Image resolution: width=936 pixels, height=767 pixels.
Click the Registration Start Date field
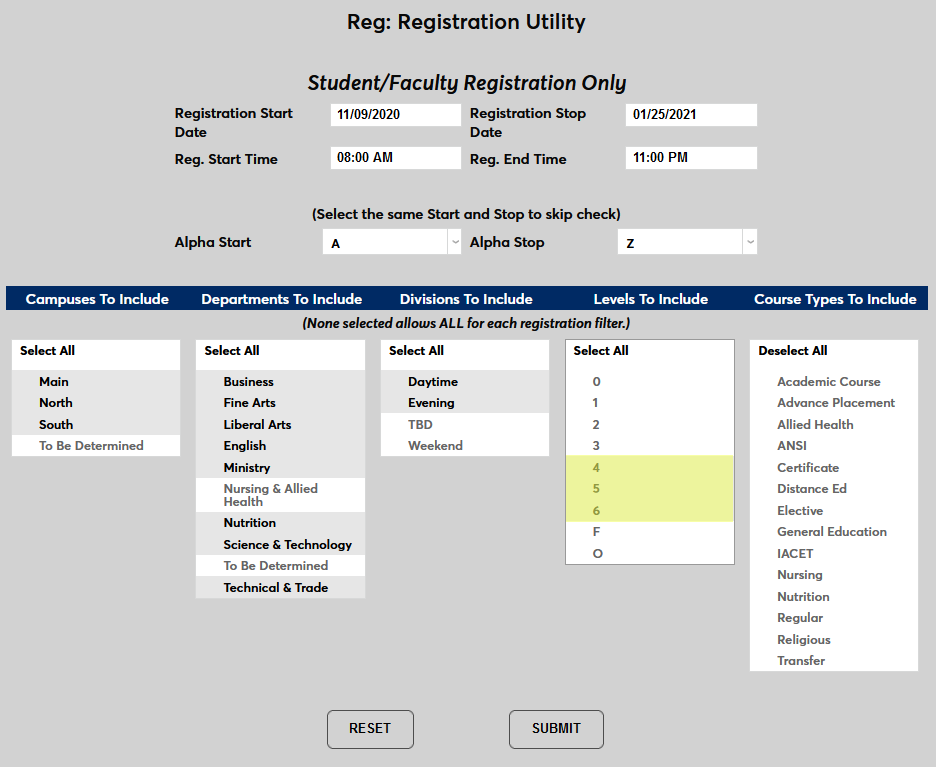(x=395, y=114)
